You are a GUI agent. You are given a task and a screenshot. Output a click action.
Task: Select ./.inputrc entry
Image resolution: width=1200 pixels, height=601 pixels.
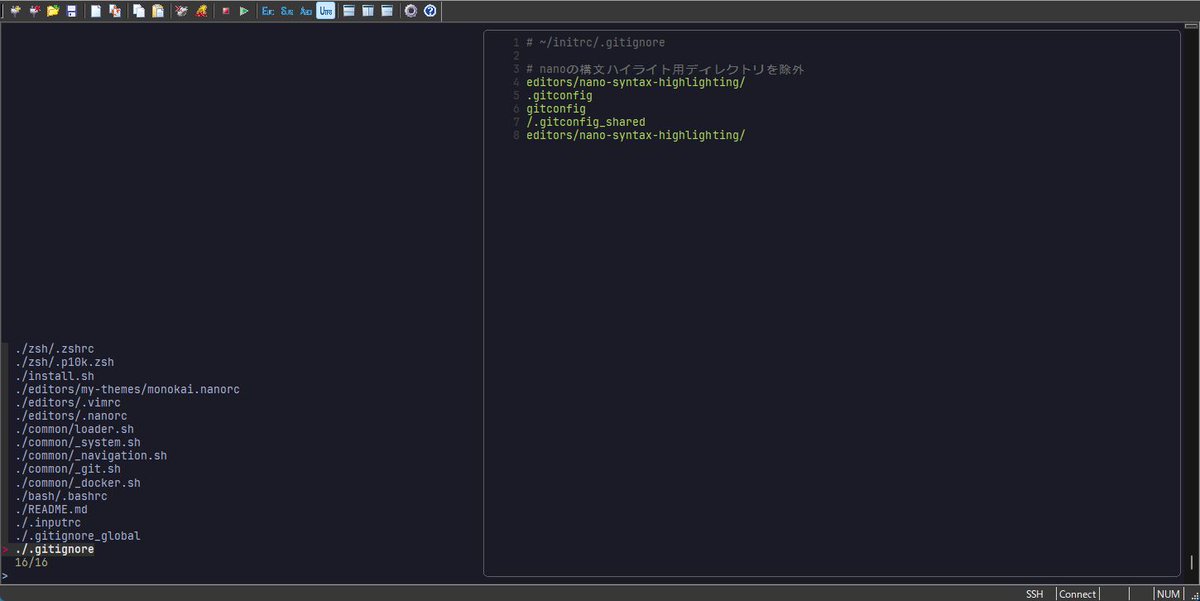click(x=47, y=523)
